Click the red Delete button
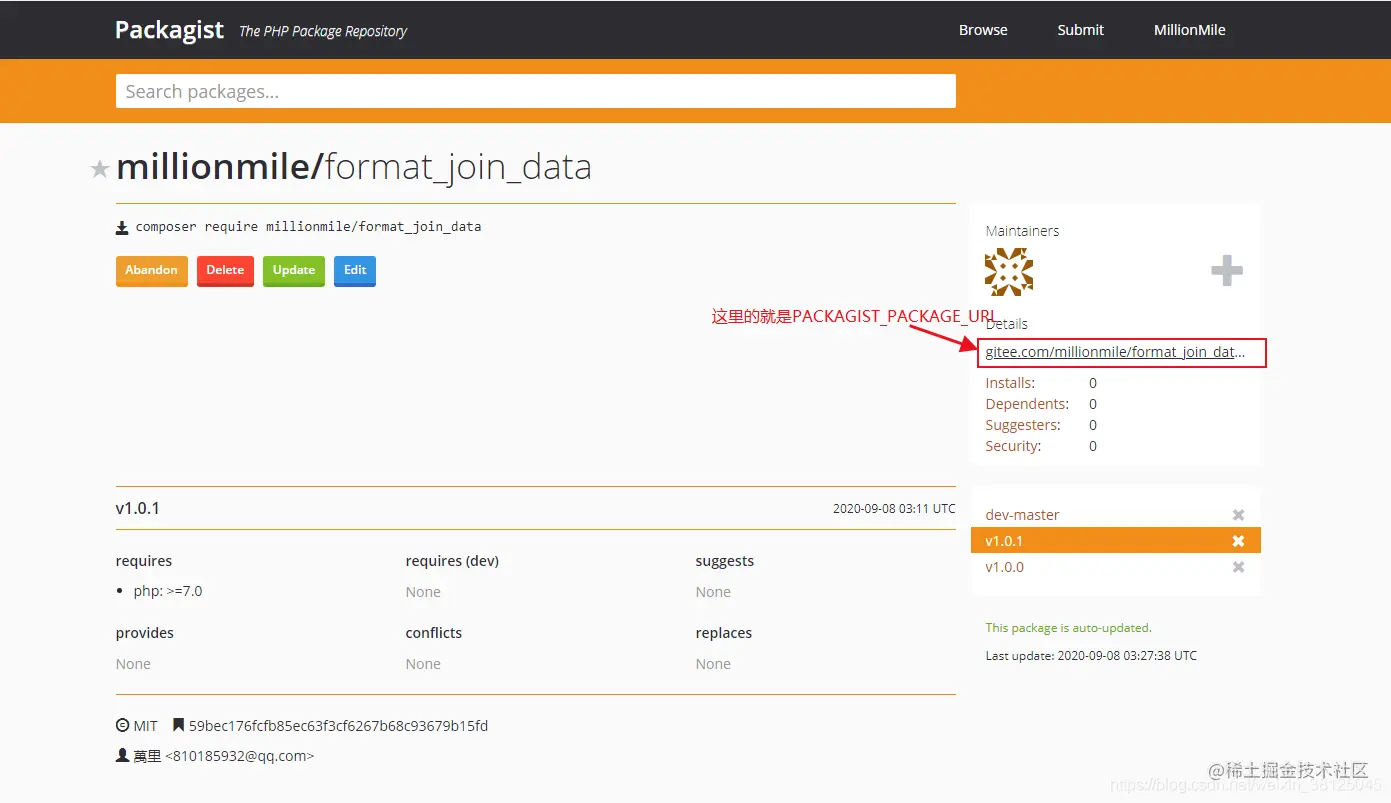Viewport: 1391px width, 803px height. click(x=225, y=271)
